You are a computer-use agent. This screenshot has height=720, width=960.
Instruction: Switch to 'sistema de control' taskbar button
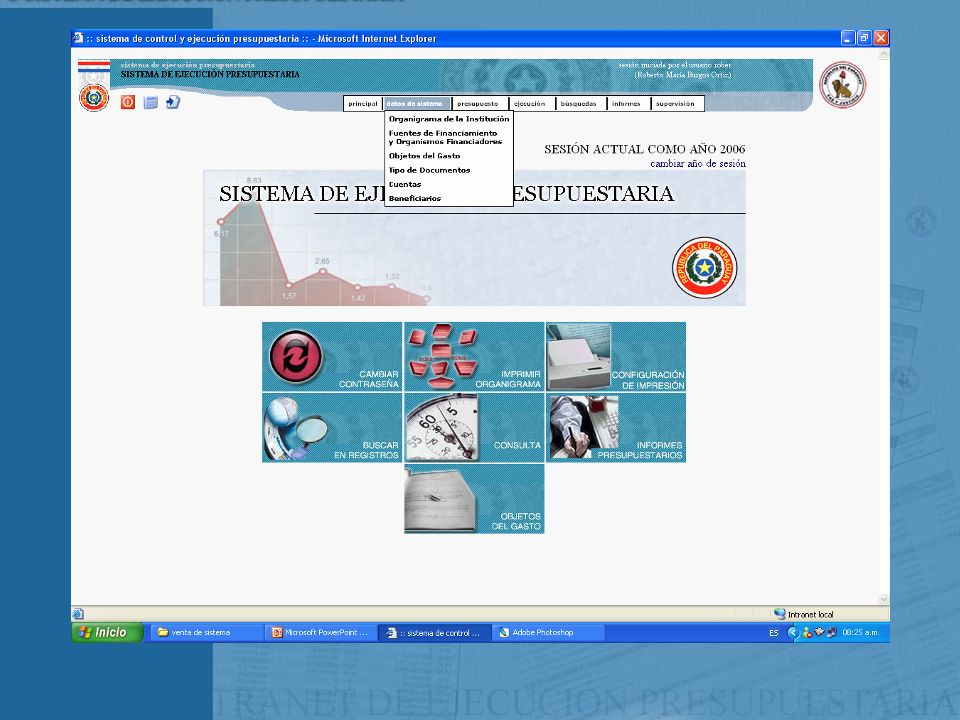pos(434,632)
